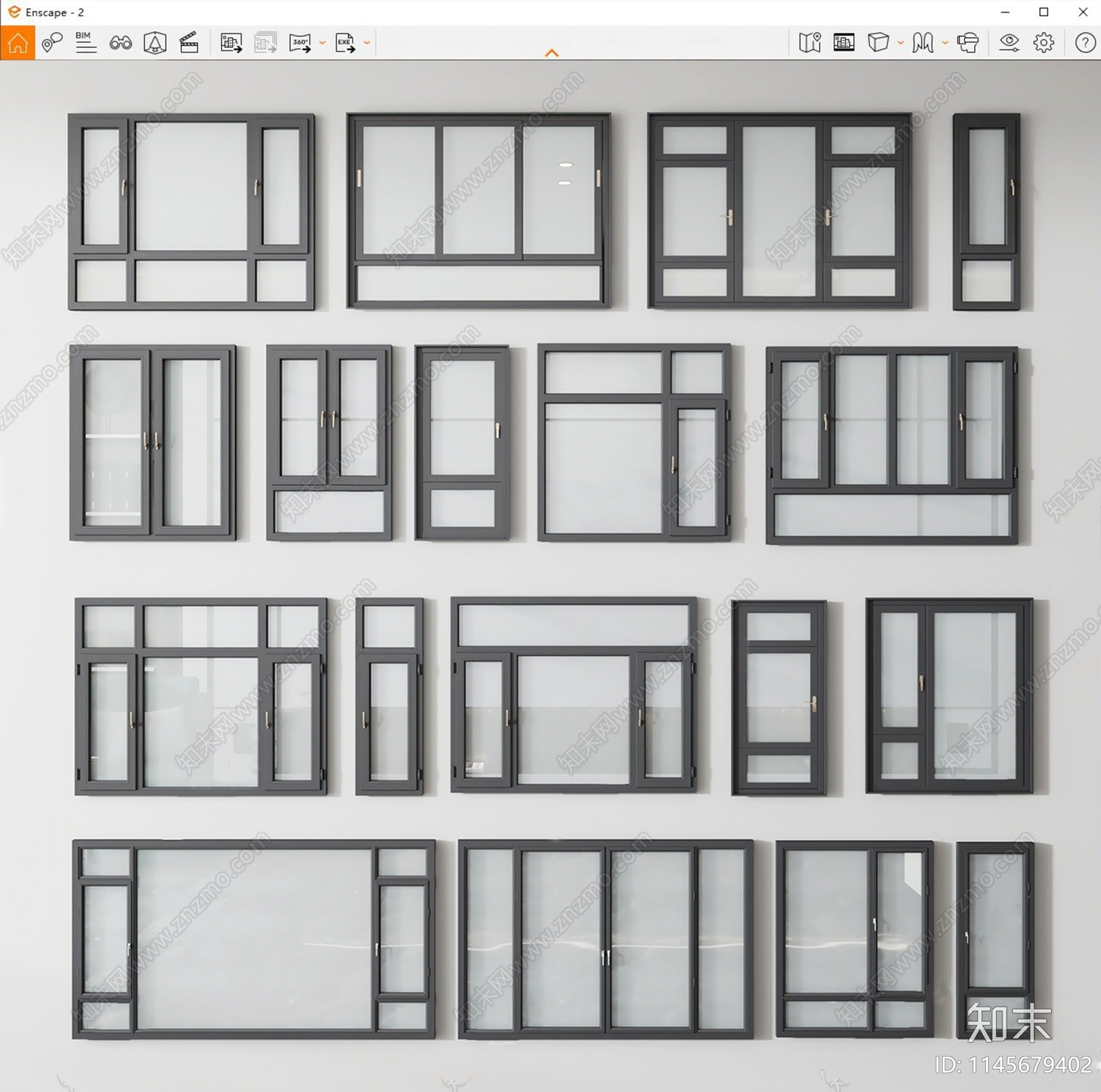The width and height of the screenshot is (1101, 1092).
Task: Click the wings navigation mode icon
Action: [923, 43]
